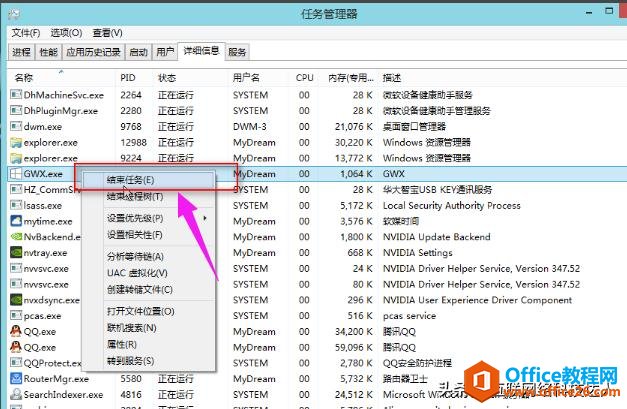The height and width of the screenshot is (409, 627).
Task: Choose 转到服务(S) in context menu
Action: click(x=148, y=361)
